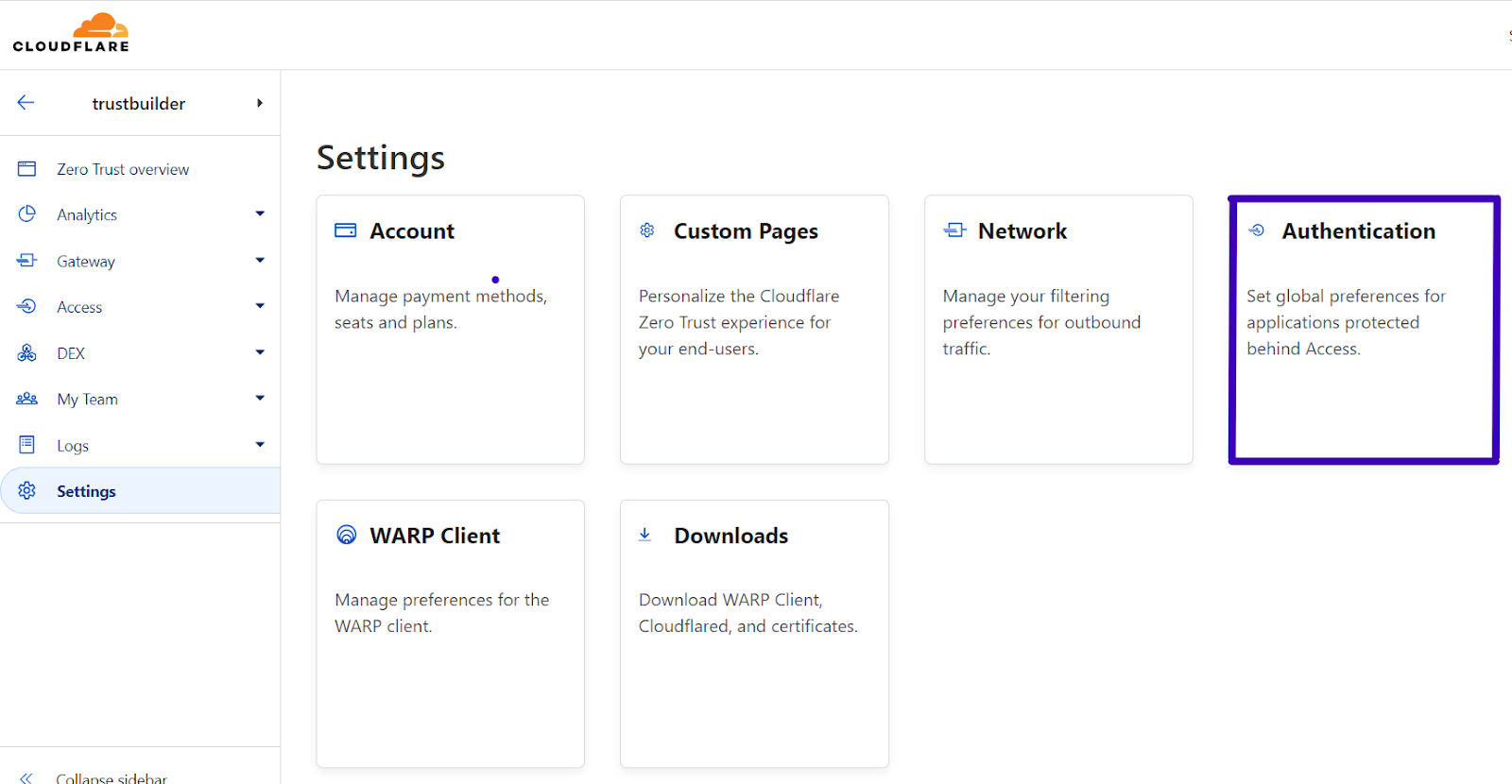Open the Custom Pages settings card
This screenshot has height=784, width=1512.
pyautogui.click(x=754, y=330)
